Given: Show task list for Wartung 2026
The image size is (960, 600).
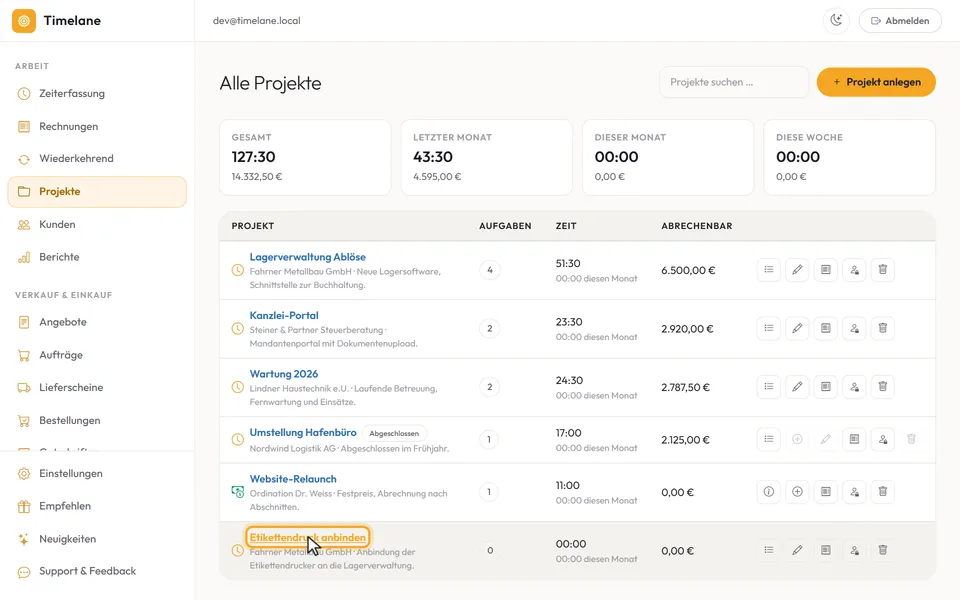Looking at the screenshot, I should tap(768, 386).
